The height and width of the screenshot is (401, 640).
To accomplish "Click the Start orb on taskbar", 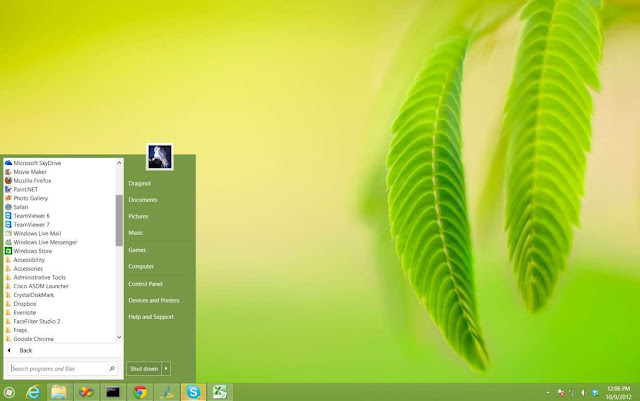I will click(x=9, y=392).
